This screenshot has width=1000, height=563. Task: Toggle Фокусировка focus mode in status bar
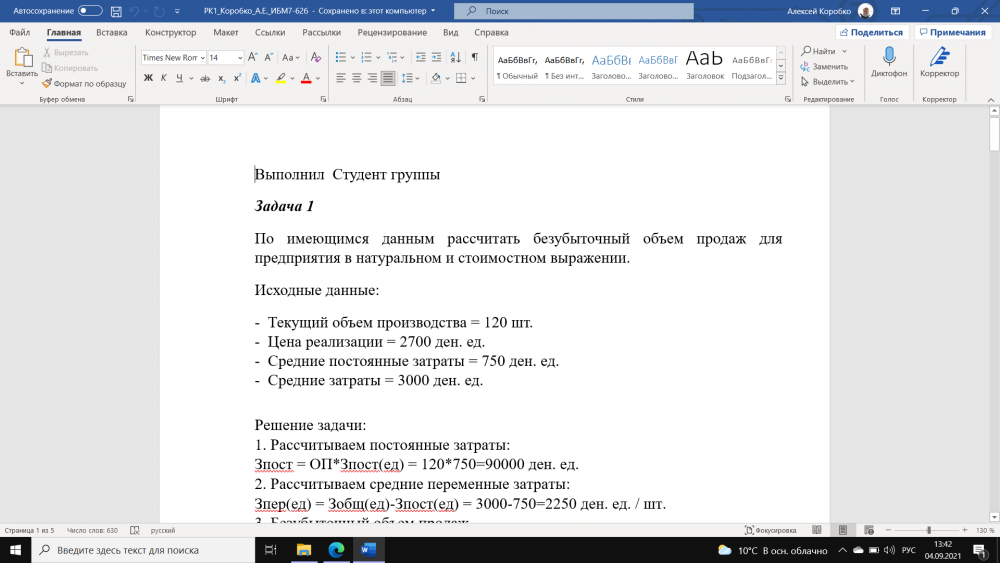tap(776, 530)
